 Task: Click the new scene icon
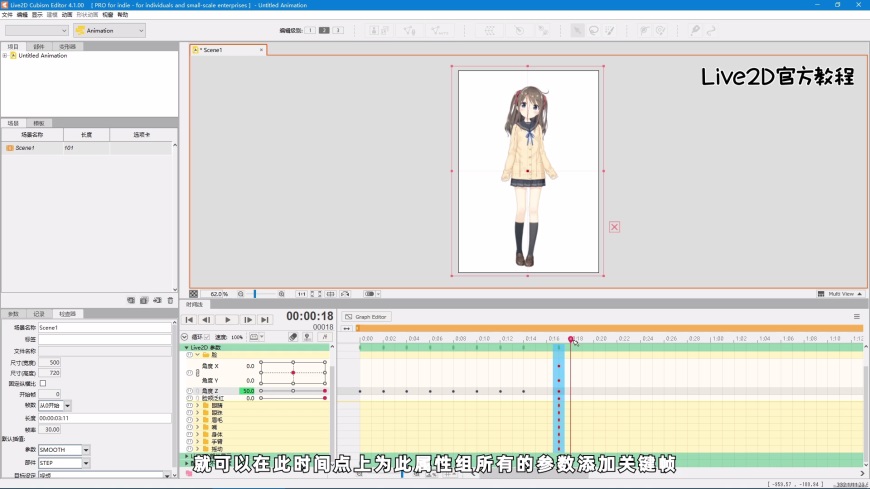tap(131, 300)
